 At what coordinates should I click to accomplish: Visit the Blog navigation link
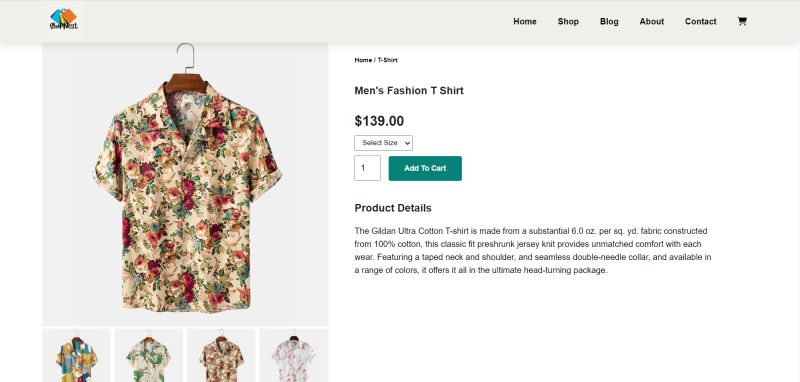tap(609, 21)
